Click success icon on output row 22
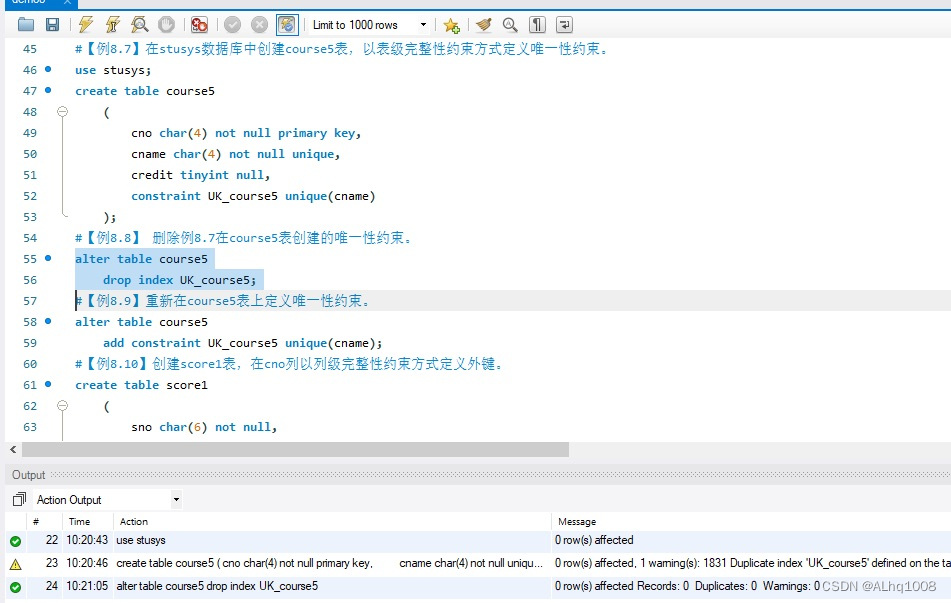 click(x=16, y=541)
